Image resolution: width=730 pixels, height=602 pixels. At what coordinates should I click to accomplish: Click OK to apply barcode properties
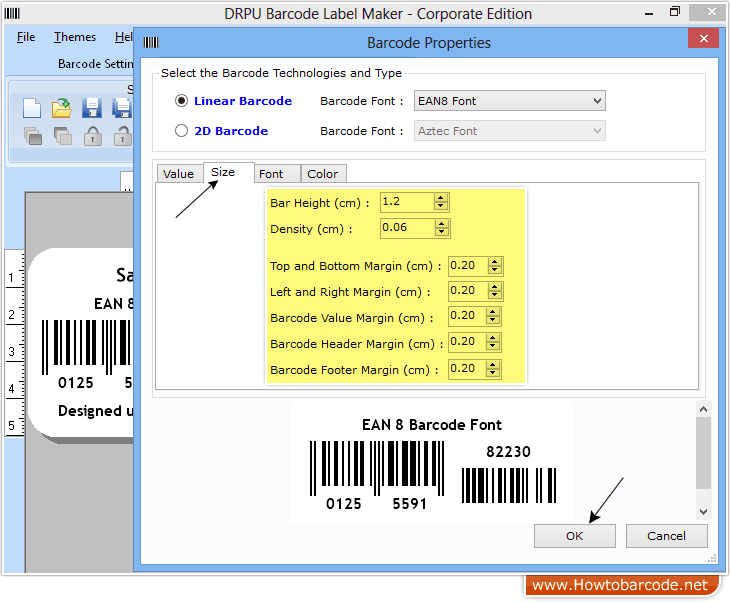575,536
